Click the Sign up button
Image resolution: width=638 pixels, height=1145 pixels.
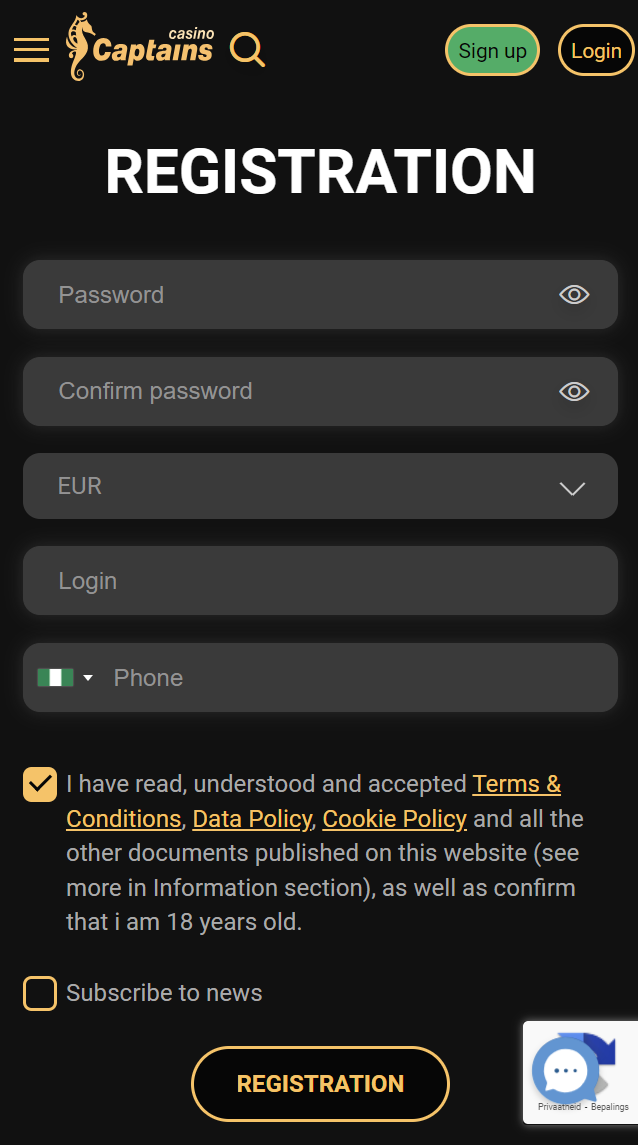pos(492,50)
